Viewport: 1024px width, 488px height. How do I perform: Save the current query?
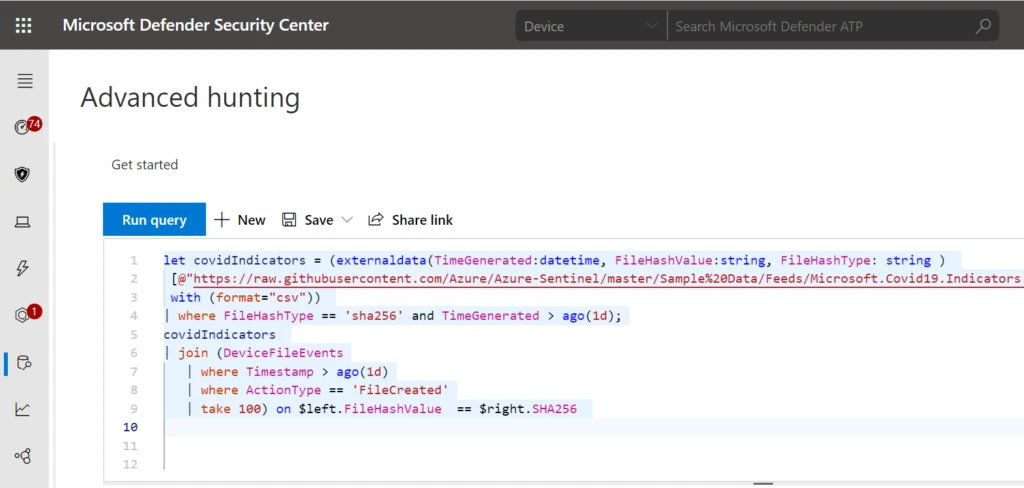[x=308, y=220]
